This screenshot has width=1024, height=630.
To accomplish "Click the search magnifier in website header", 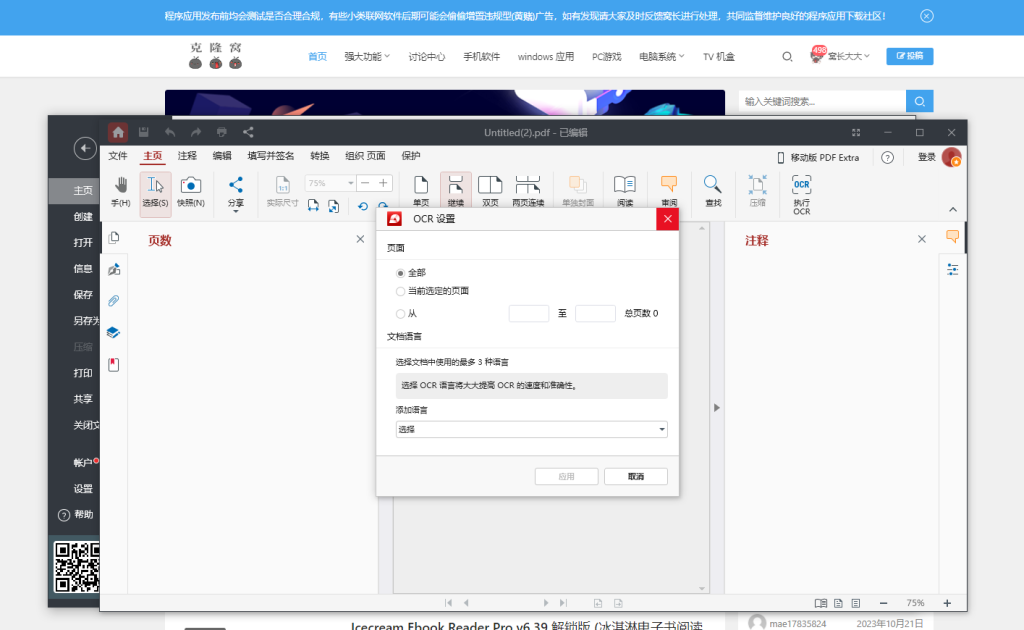I will click(787, 57).
